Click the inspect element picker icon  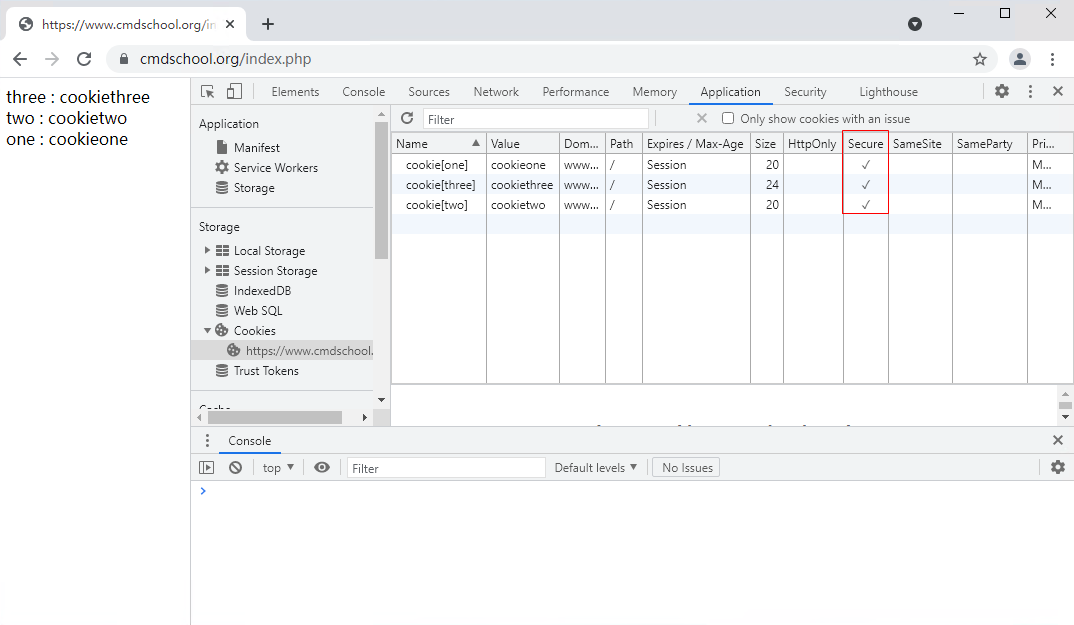[x=208, y=91]
